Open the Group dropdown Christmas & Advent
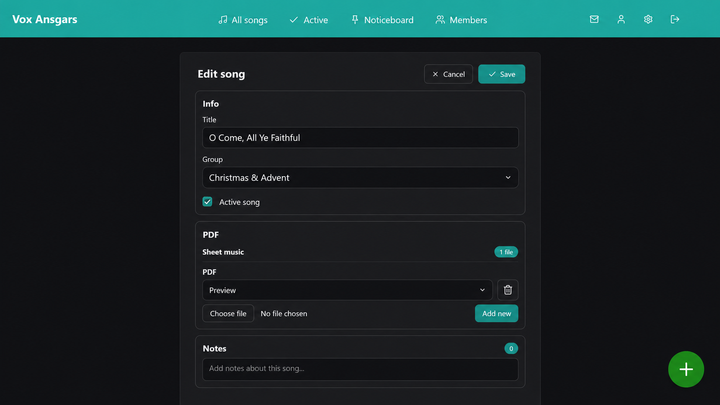 (x=360, y=177)
